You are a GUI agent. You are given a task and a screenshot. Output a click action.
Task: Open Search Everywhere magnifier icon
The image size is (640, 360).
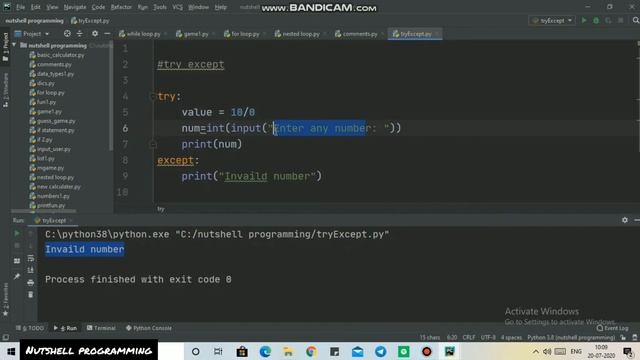(x=636, y=20)
